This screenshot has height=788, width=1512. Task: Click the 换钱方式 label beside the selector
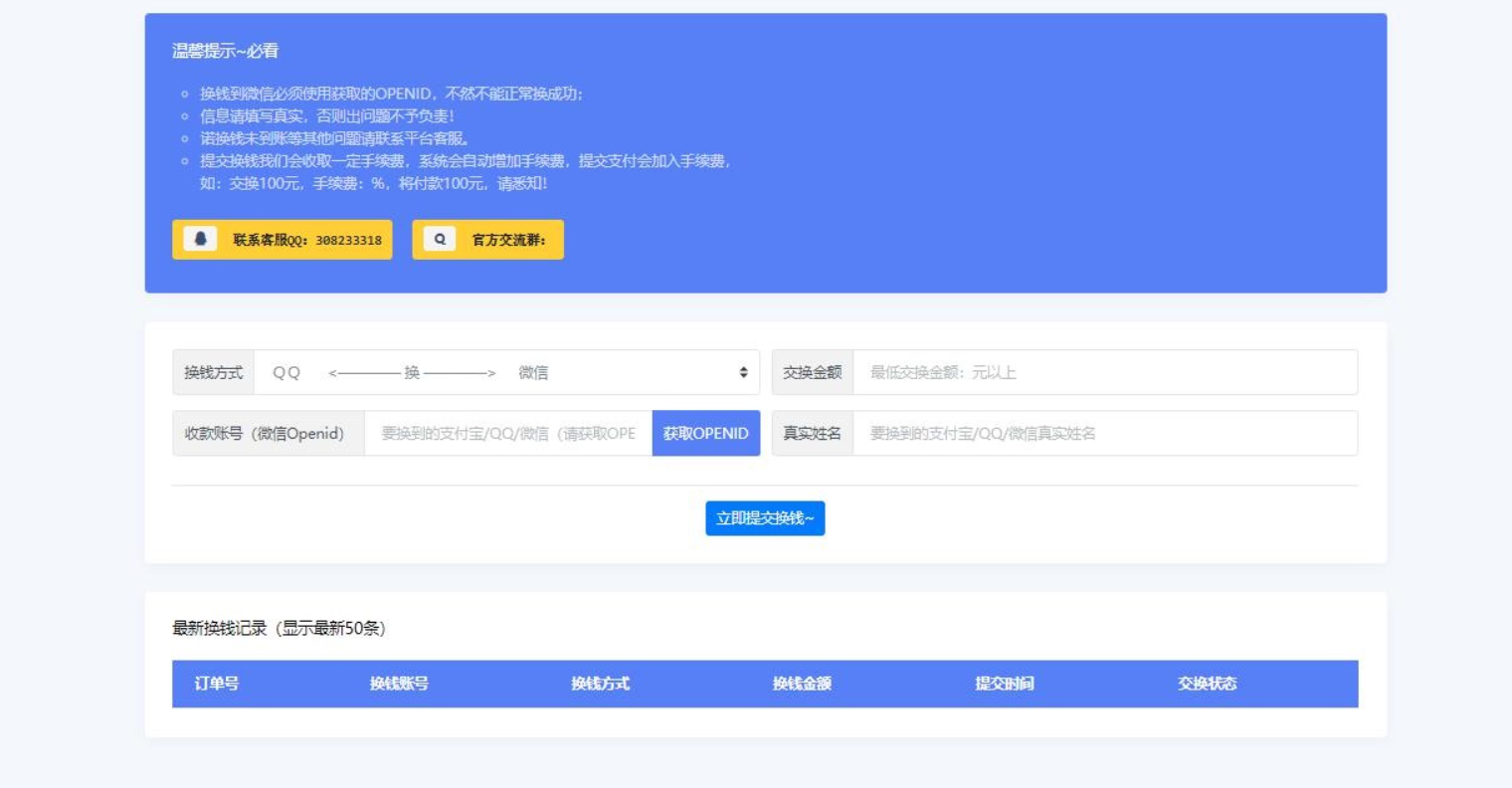(x=214, y=372)
